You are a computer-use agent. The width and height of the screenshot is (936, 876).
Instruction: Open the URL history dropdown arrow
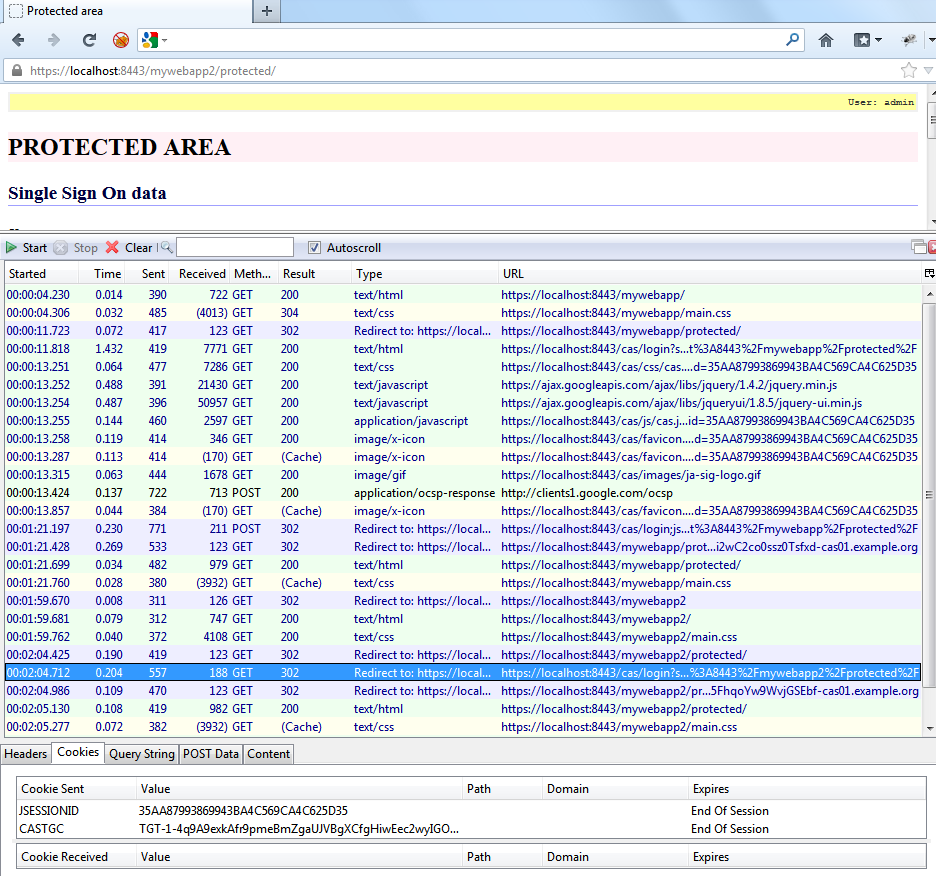click(x=928, y=70)
